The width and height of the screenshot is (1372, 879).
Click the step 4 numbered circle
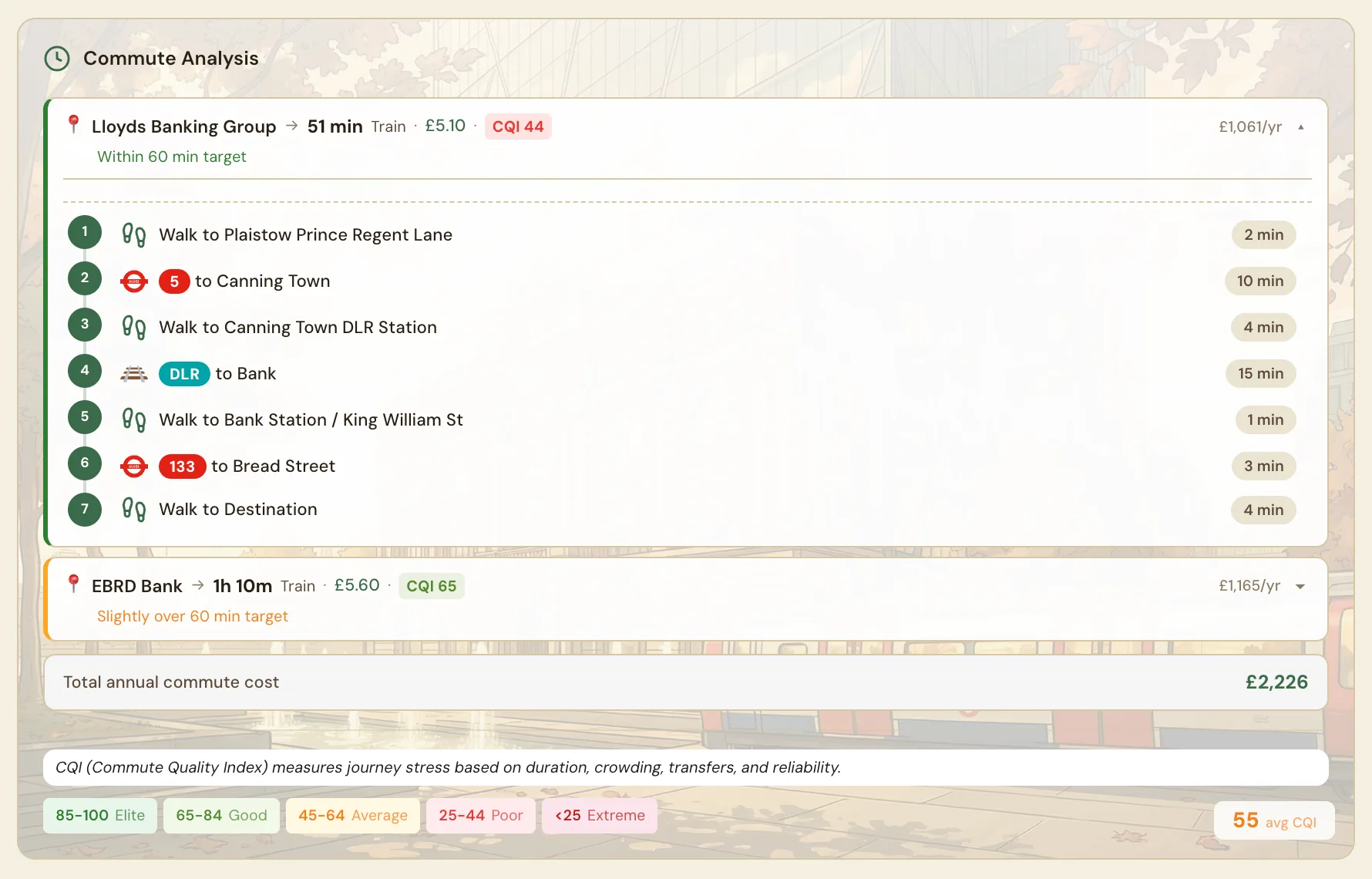(x=85, y=371)
